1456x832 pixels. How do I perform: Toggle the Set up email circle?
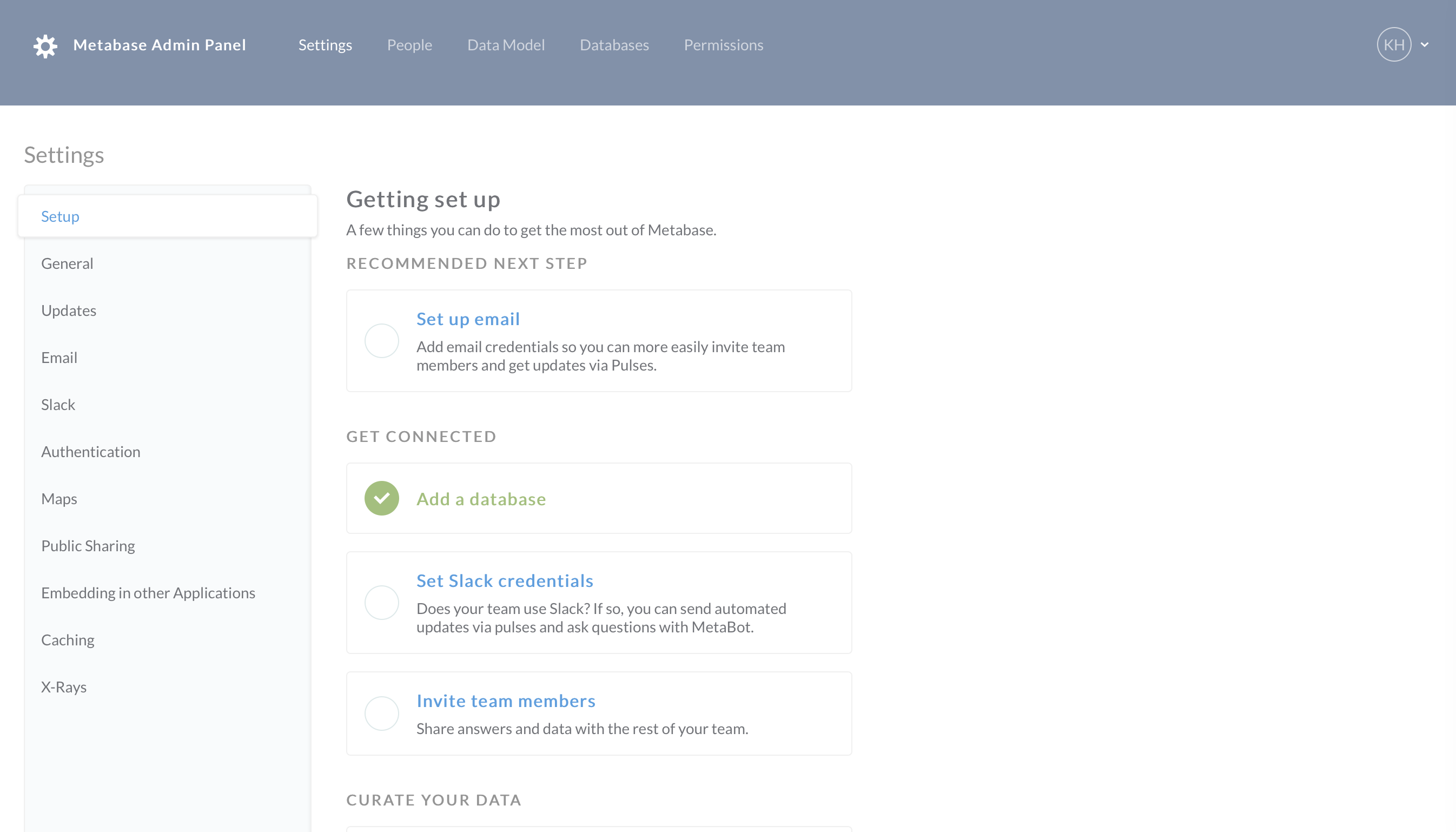381,341
